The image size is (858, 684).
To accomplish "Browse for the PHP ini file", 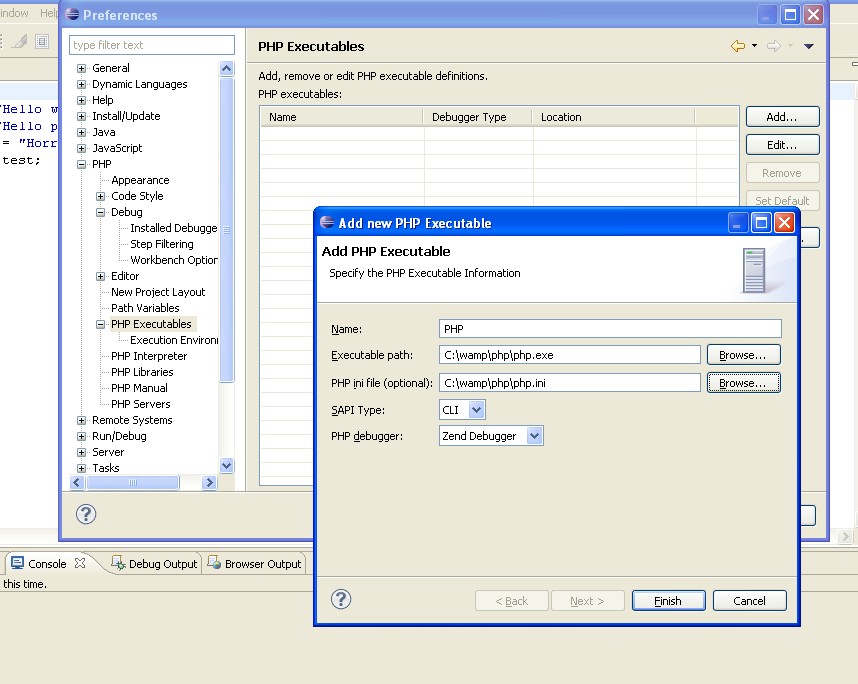I will coord(743,383).
